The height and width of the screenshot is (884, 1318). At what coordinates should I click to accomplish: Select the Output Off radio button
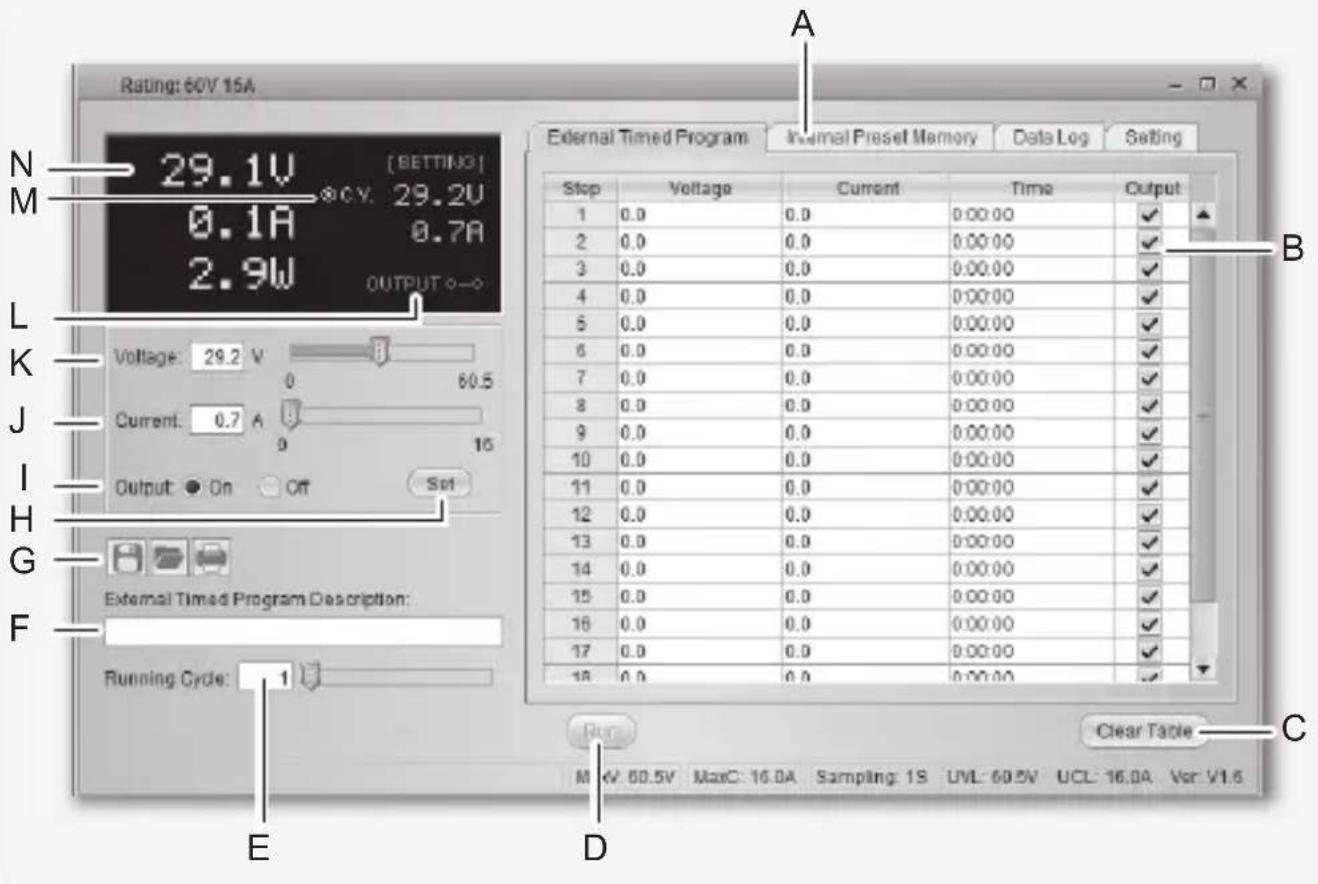[268, 487]
